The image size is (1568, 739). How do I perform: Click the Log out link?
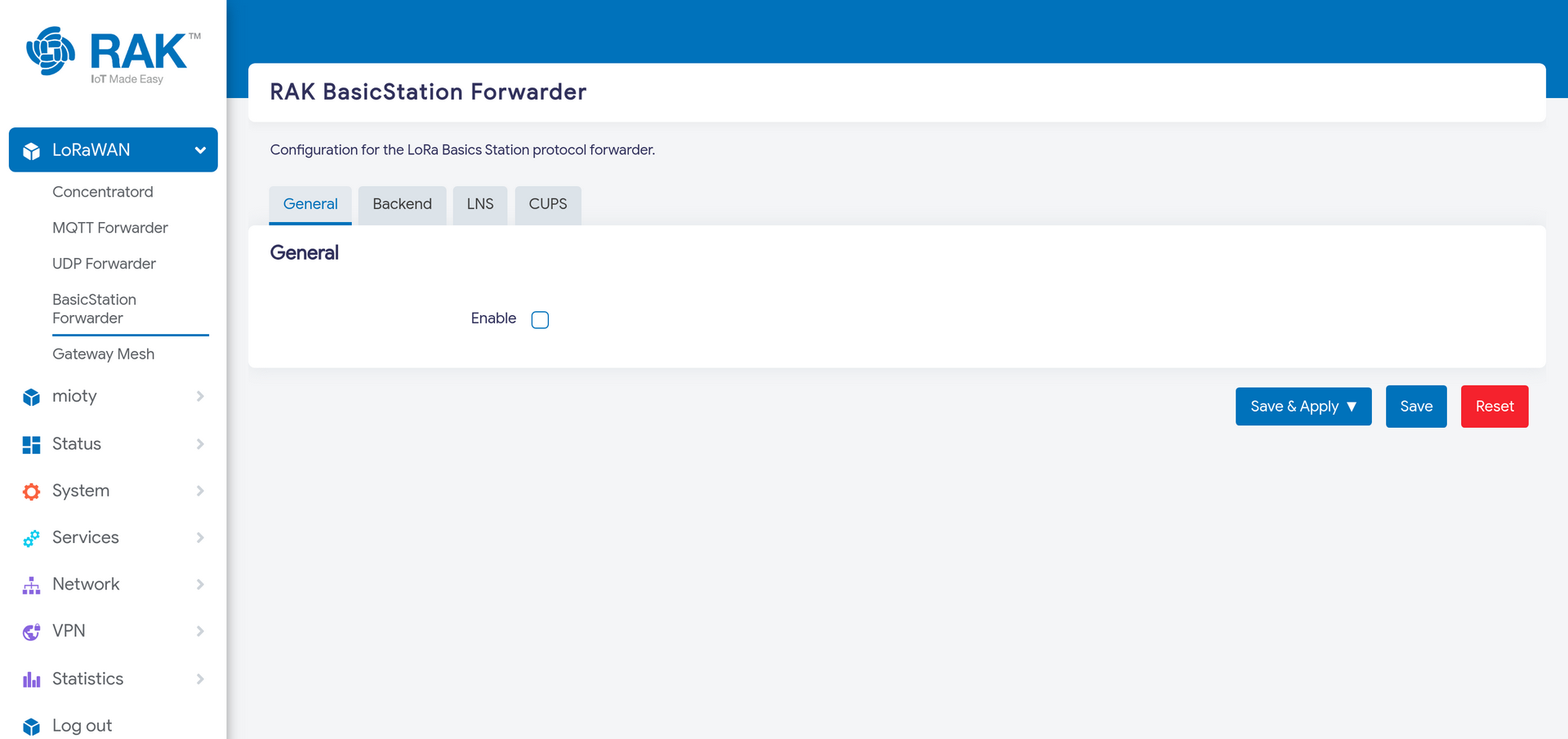point(82,726)
